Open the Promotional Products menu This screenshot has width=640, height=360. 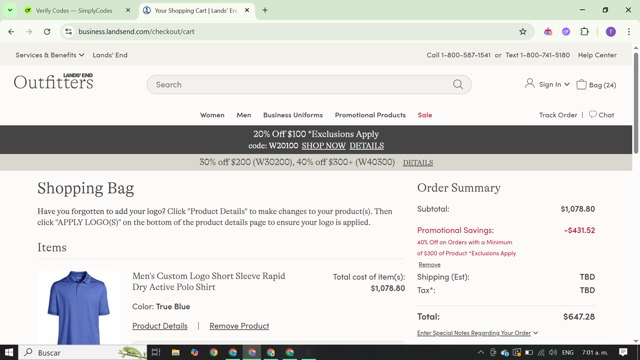370,115
